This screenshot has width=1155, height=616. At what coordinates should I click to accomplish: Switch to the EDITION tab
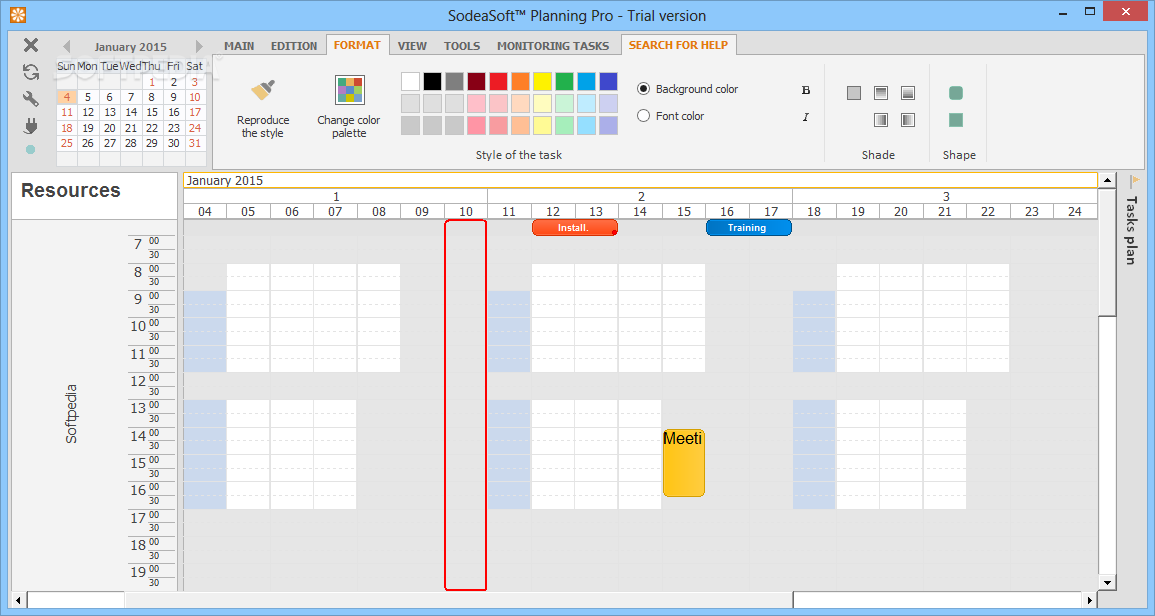click(x=294, y=46)
